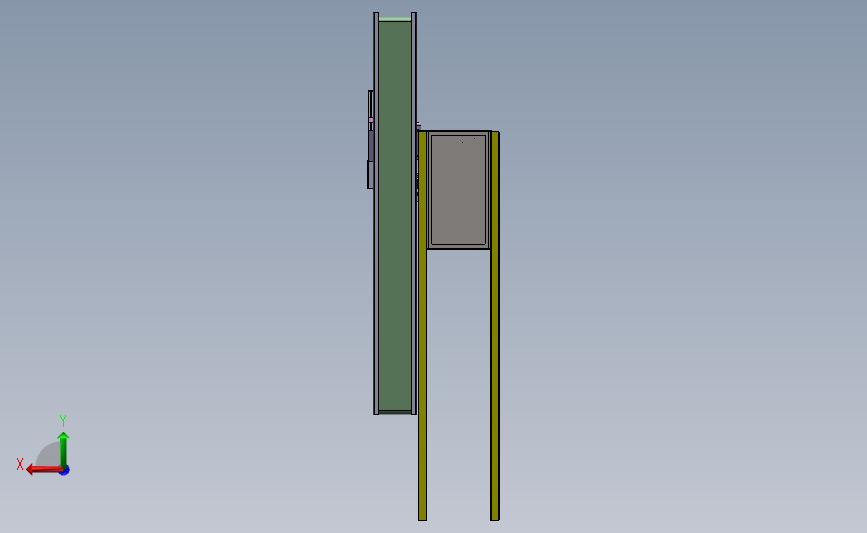867x533 pixels.
Task: Click the blue Z axis dot of the triad
Action: coord(65,471)
